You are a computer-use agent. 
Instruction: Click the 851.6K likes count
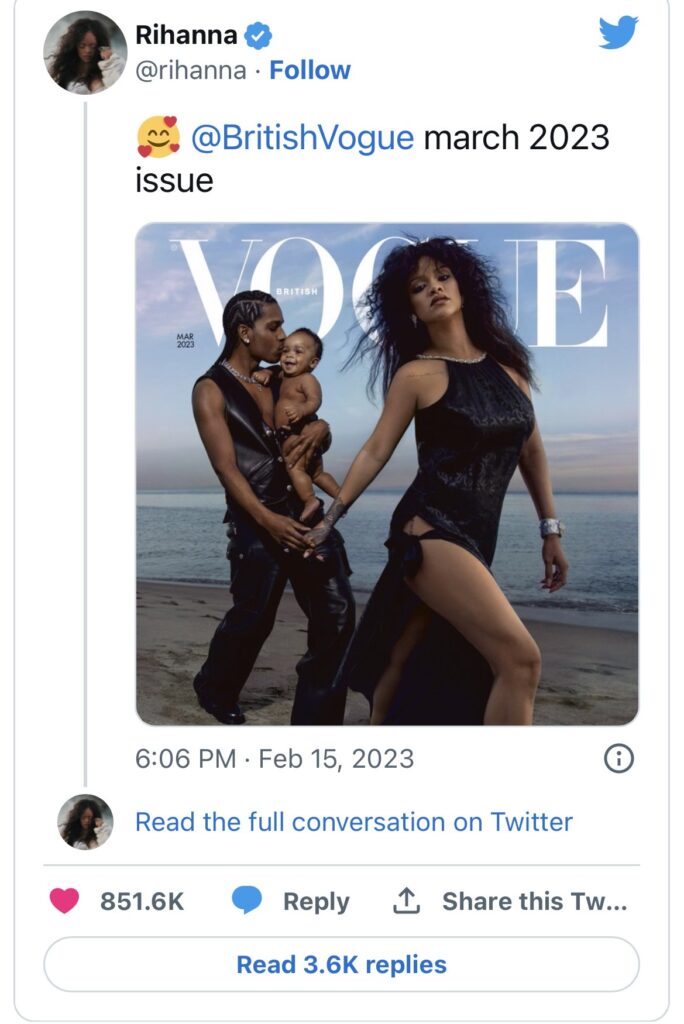coord(142,901)
